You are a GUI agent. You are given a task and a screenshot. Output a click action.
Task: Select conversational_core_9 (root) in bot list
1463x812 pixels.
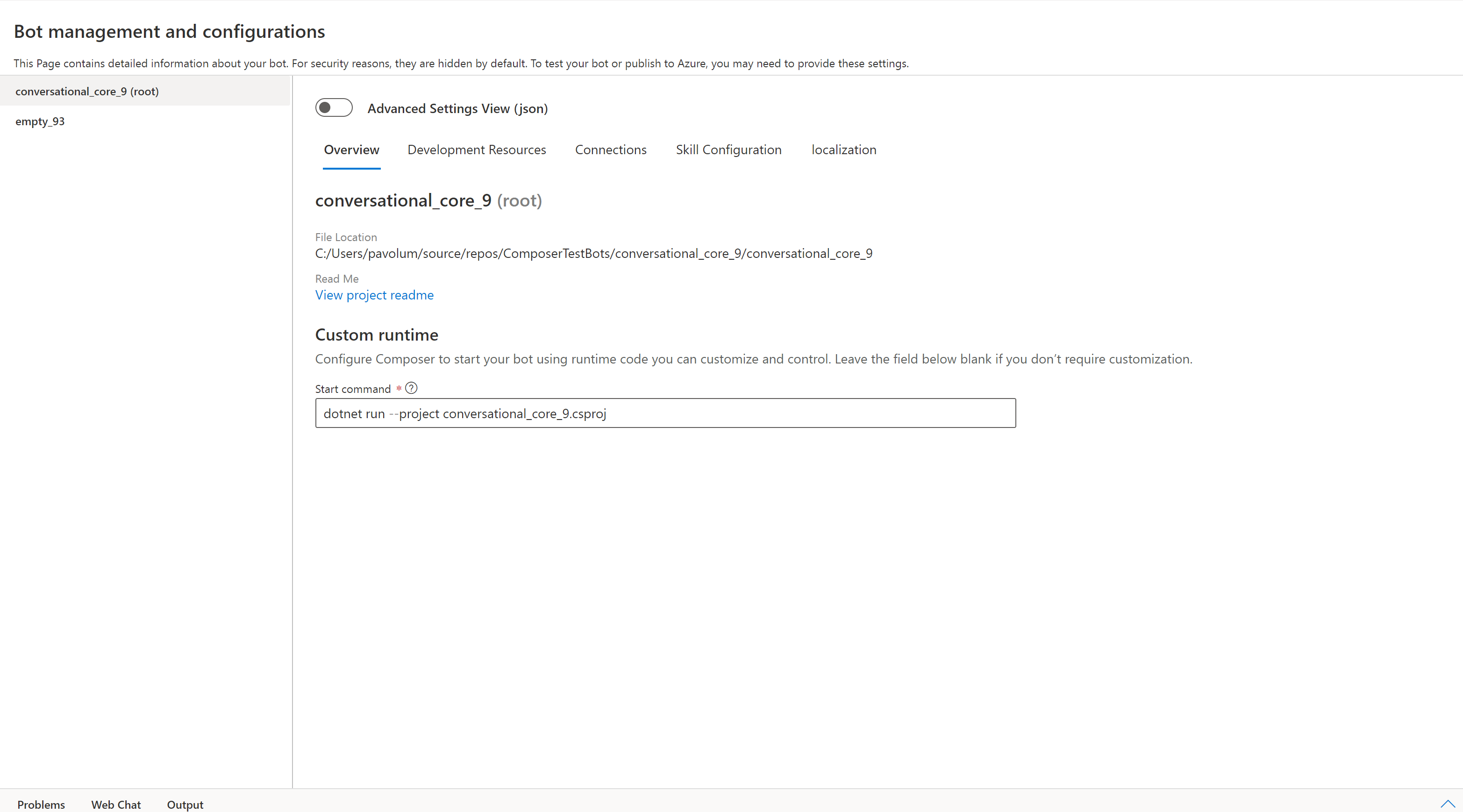[x=87, y=92]
